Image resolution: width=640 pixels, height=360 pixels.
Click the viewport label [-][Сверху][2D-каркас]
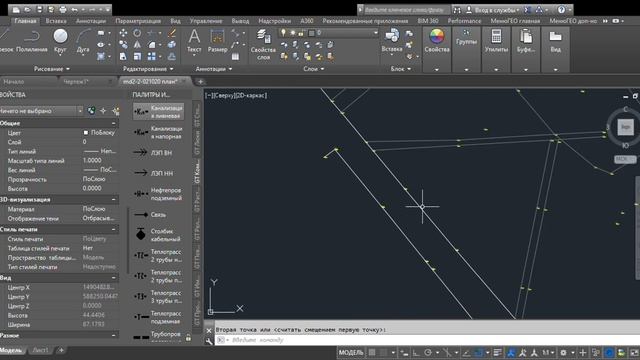[x=236, y=95]
